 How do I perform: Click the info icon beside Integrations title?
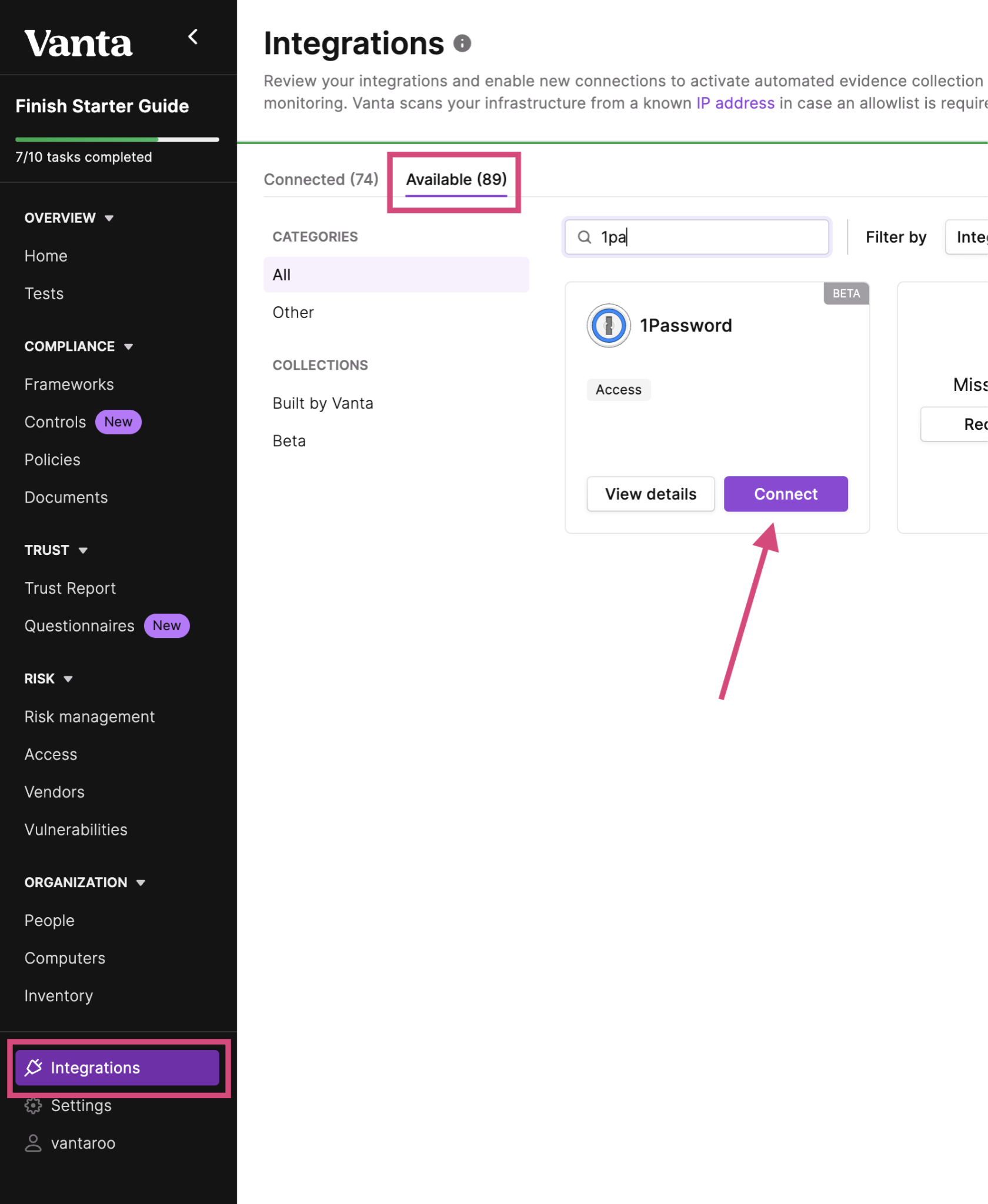coord(462,44)
